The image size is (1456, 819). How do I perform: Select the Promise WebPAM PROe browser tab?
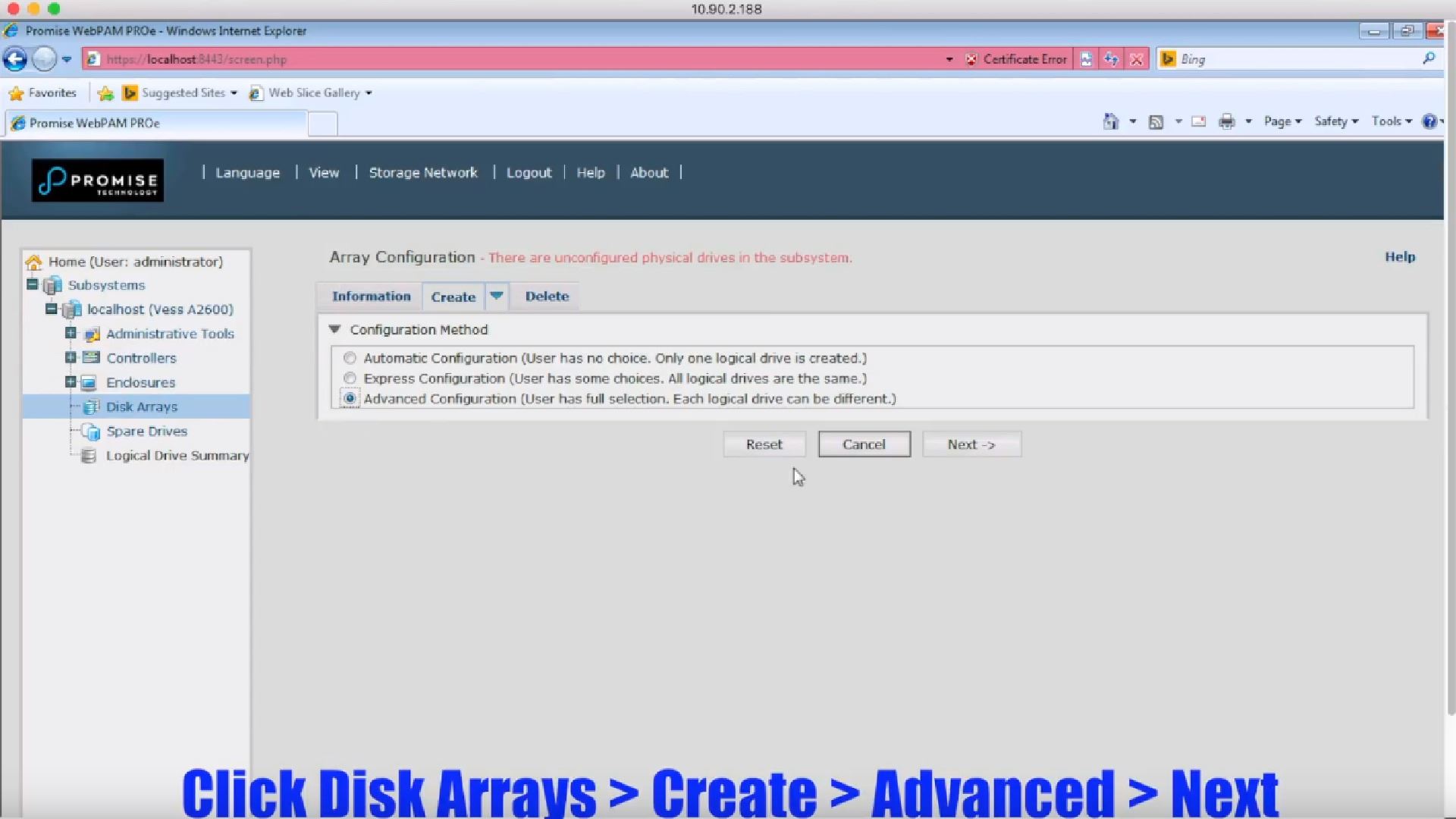156,124
